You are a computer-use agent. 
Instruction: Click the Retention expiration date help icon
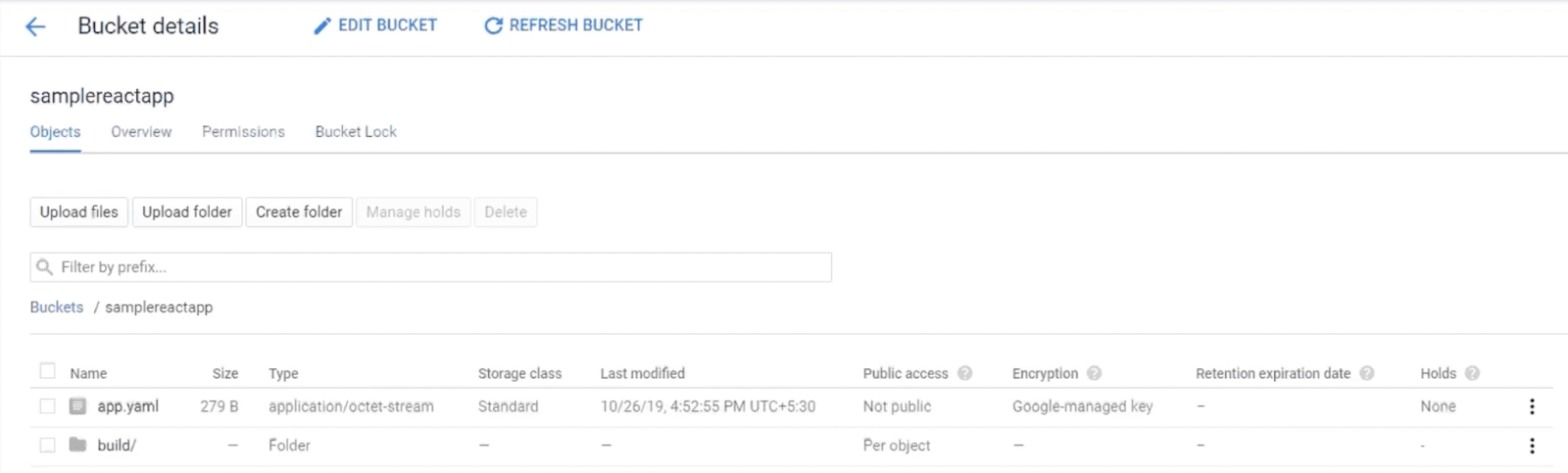tap(1367, 373)
